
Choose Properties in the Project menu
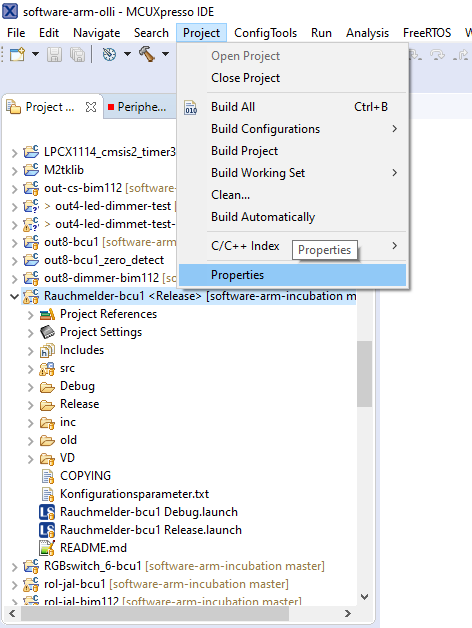pyautogui.click(x=292, y=275)
